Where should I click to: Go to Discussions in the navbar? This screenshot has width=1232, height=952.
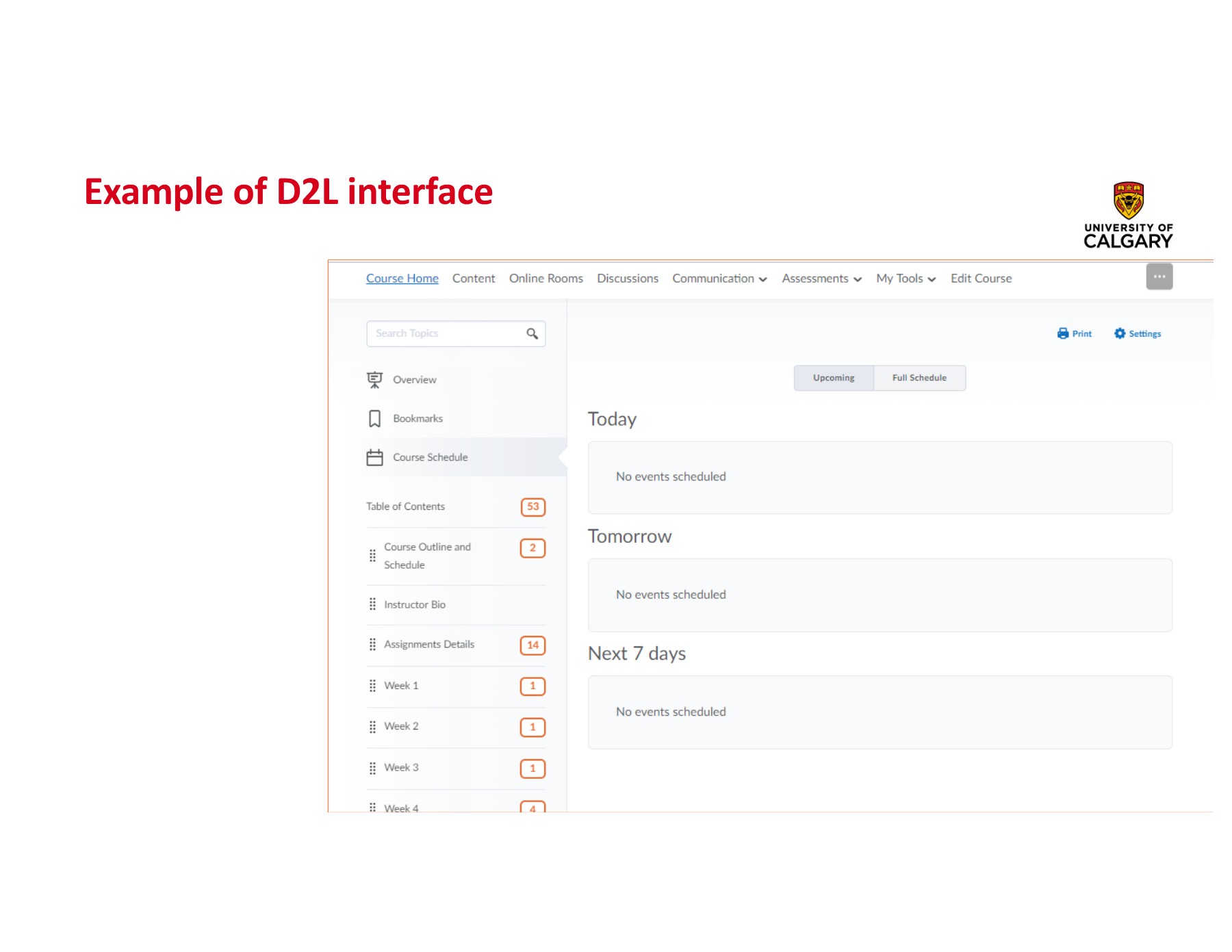(x=627, y=279)
